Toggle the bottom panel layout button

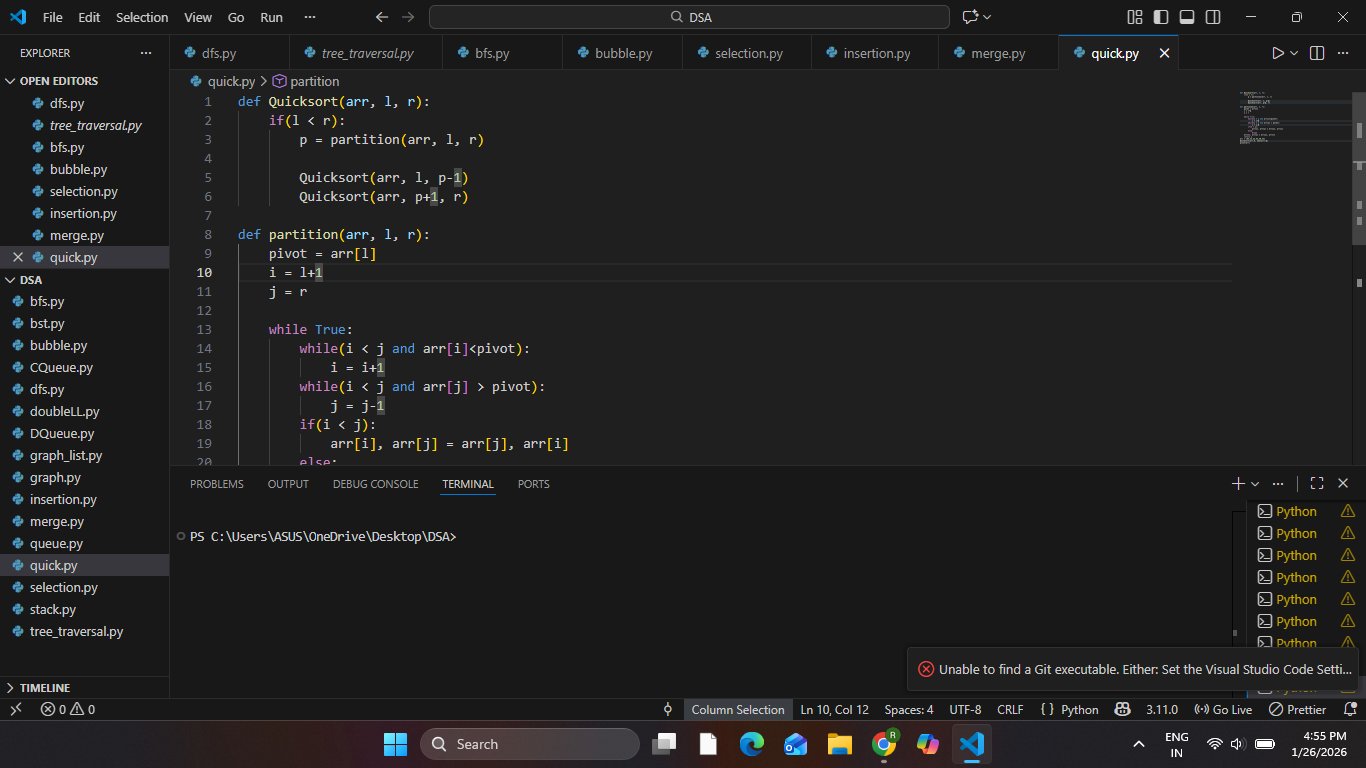click(x=1187, y=17)
